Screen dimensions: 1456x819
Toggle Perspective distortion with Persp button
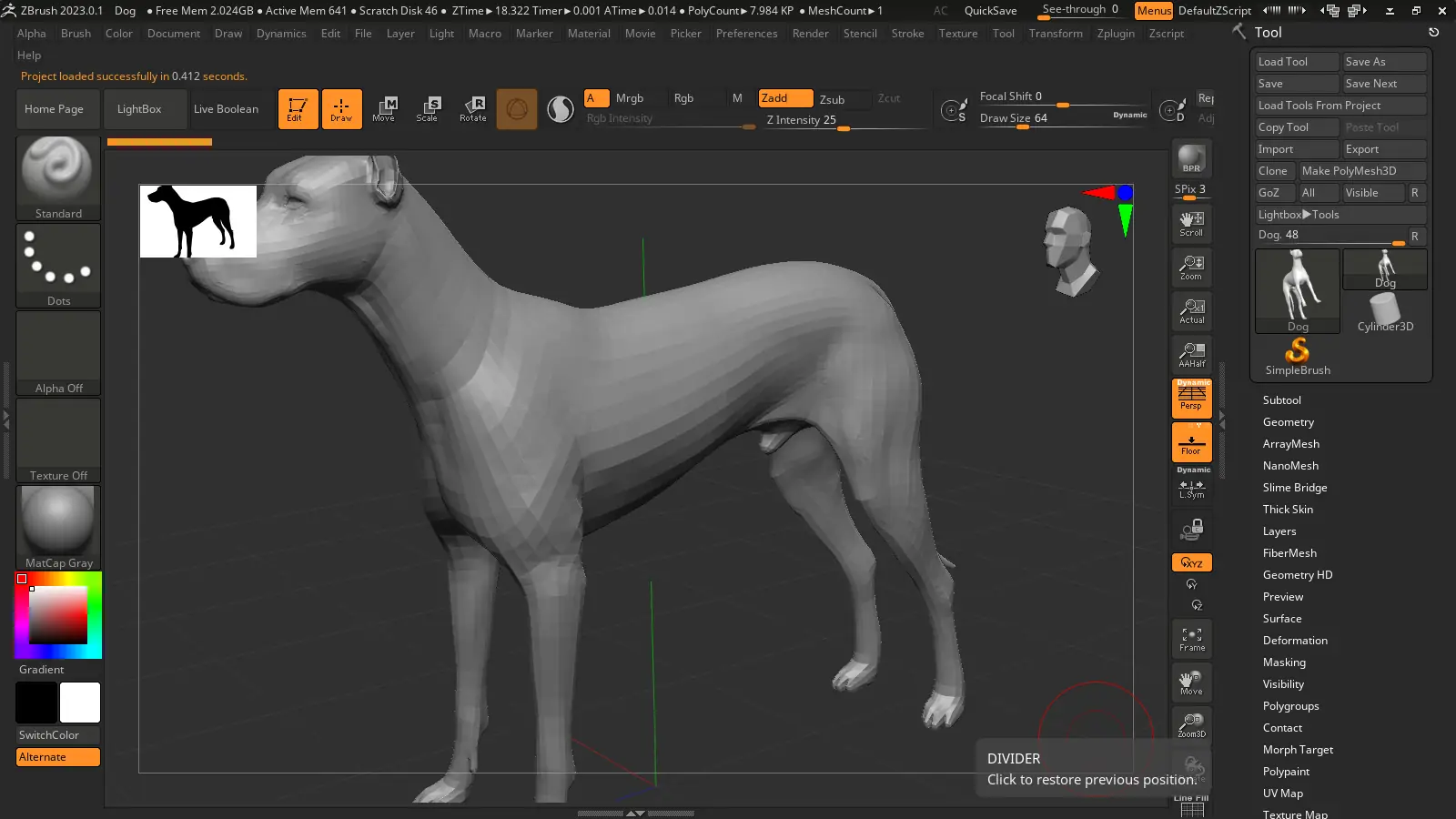(1191, 398)
